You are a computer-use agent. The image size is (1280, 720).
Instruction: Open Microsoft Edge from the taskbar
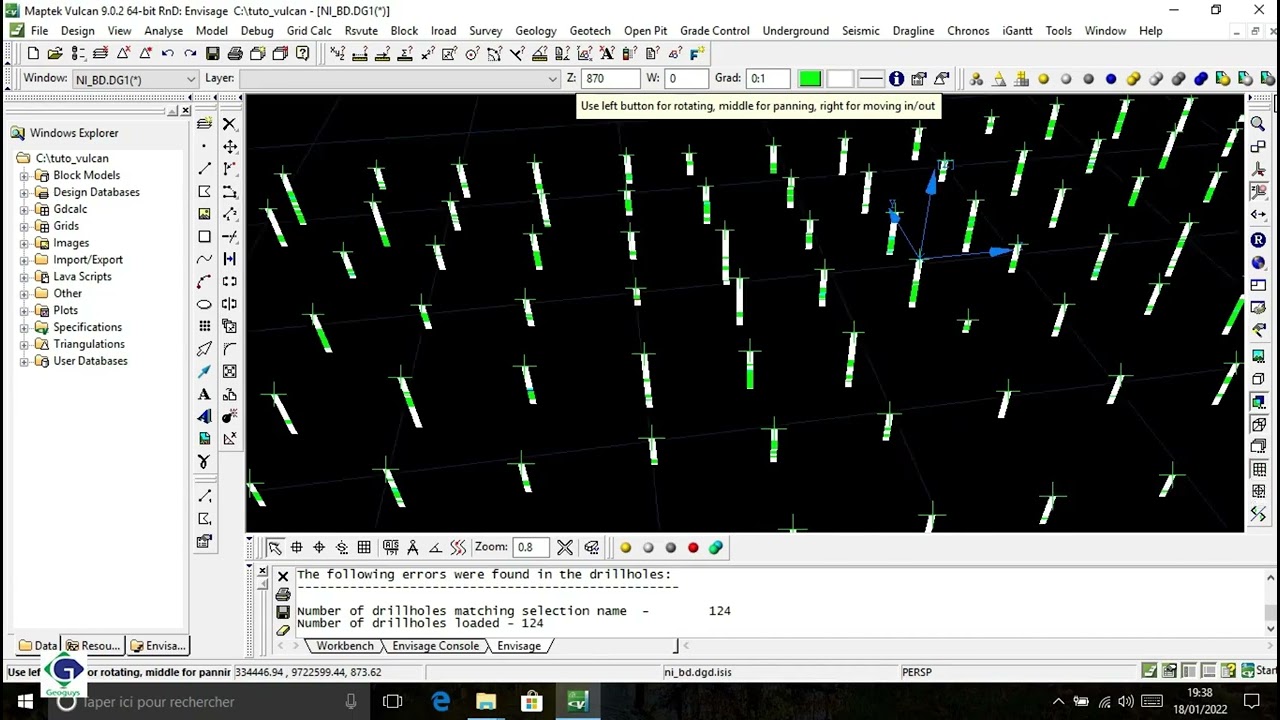pos(440,702)
